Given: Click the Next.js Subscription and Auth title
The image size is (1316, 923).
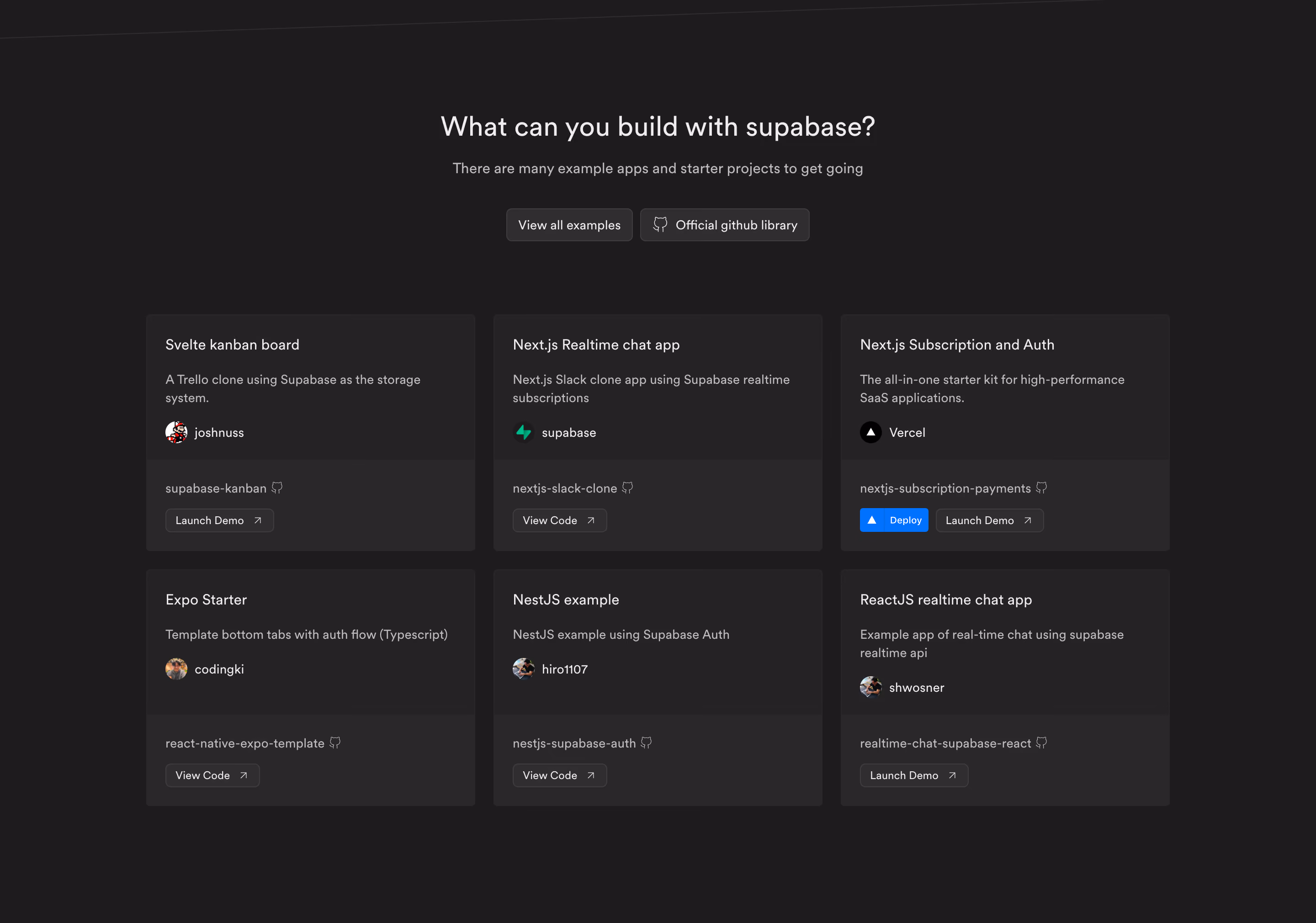Looking at the screenshot, I should [x=957, y=345].
